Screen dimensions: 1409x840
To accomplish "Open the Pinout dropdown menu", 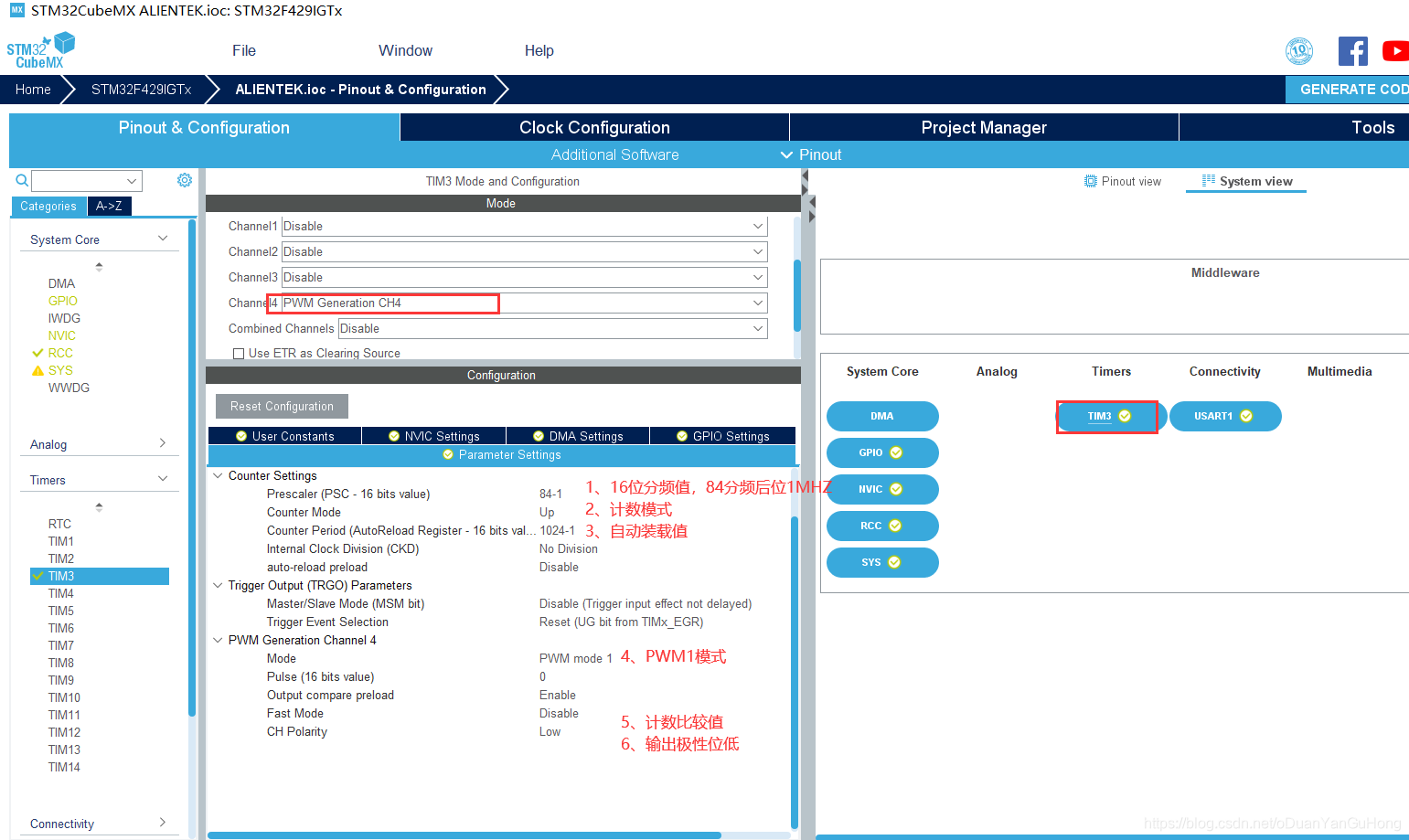I will pyautogui.click(x=811, y=154).
